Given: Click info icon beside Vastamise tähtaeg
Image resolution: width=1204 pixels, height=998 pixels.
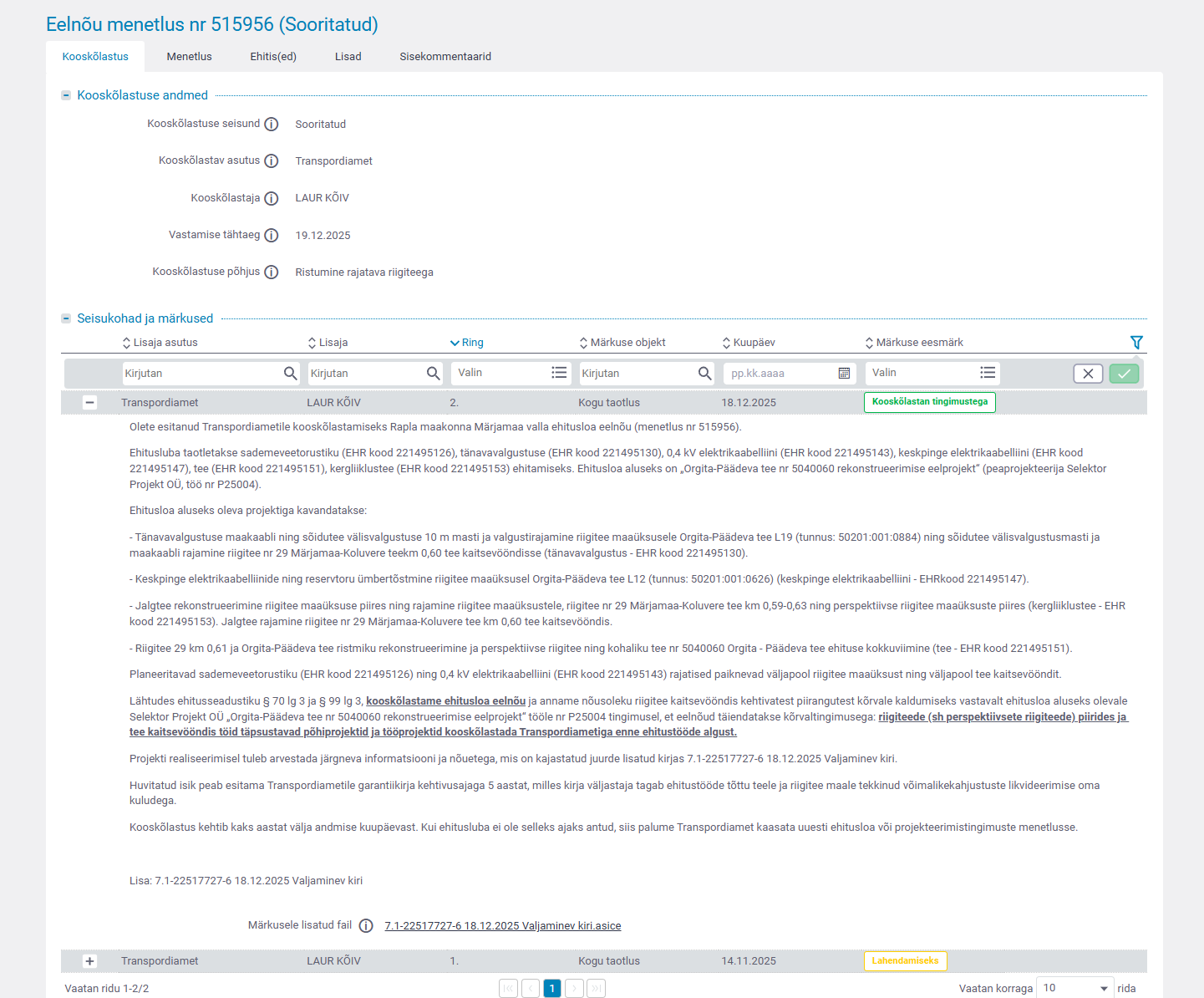Looking at the screenshot, I should pos(272,236).
